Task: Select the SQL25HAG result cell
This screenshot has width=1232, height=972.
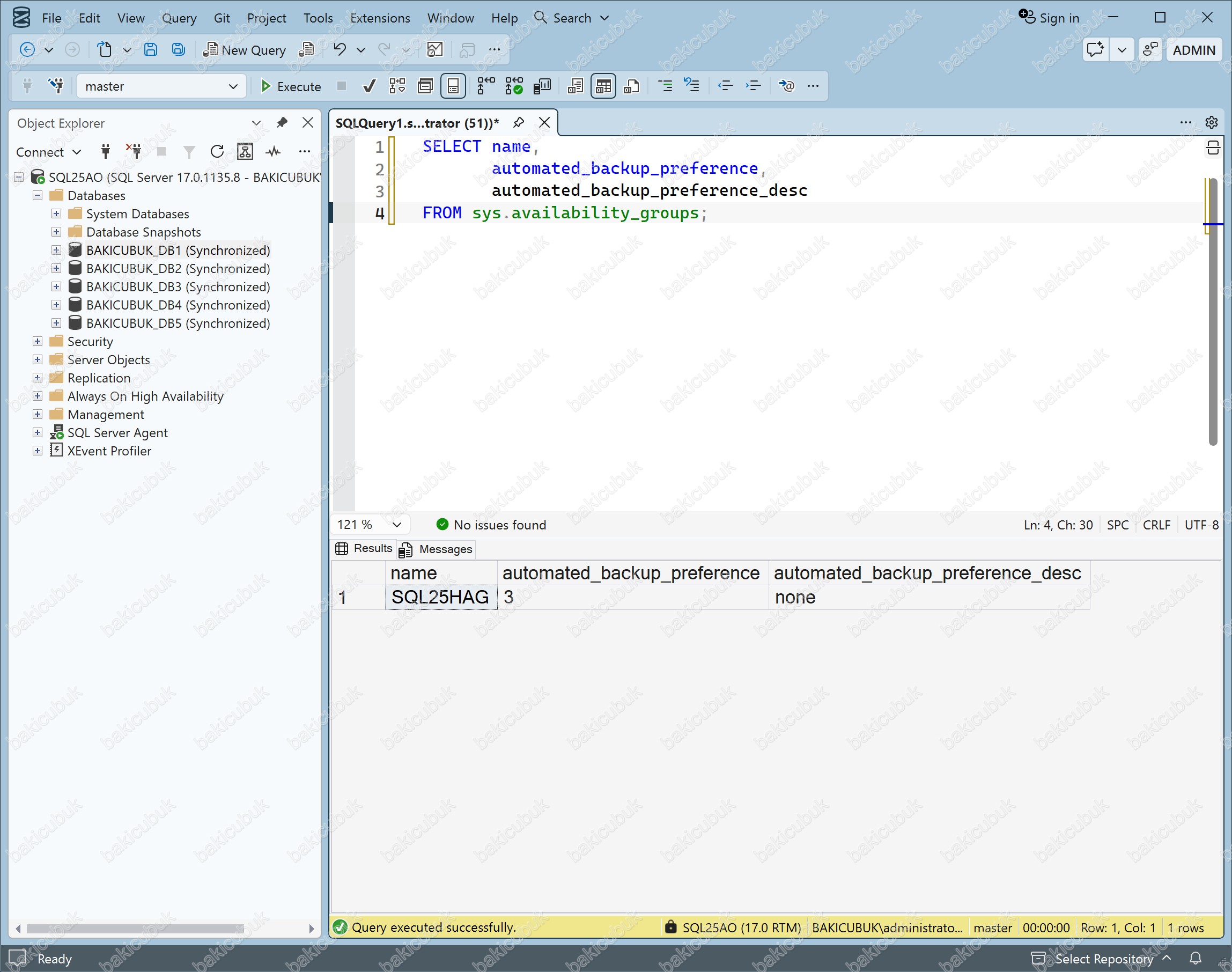Action: [441, 598]
